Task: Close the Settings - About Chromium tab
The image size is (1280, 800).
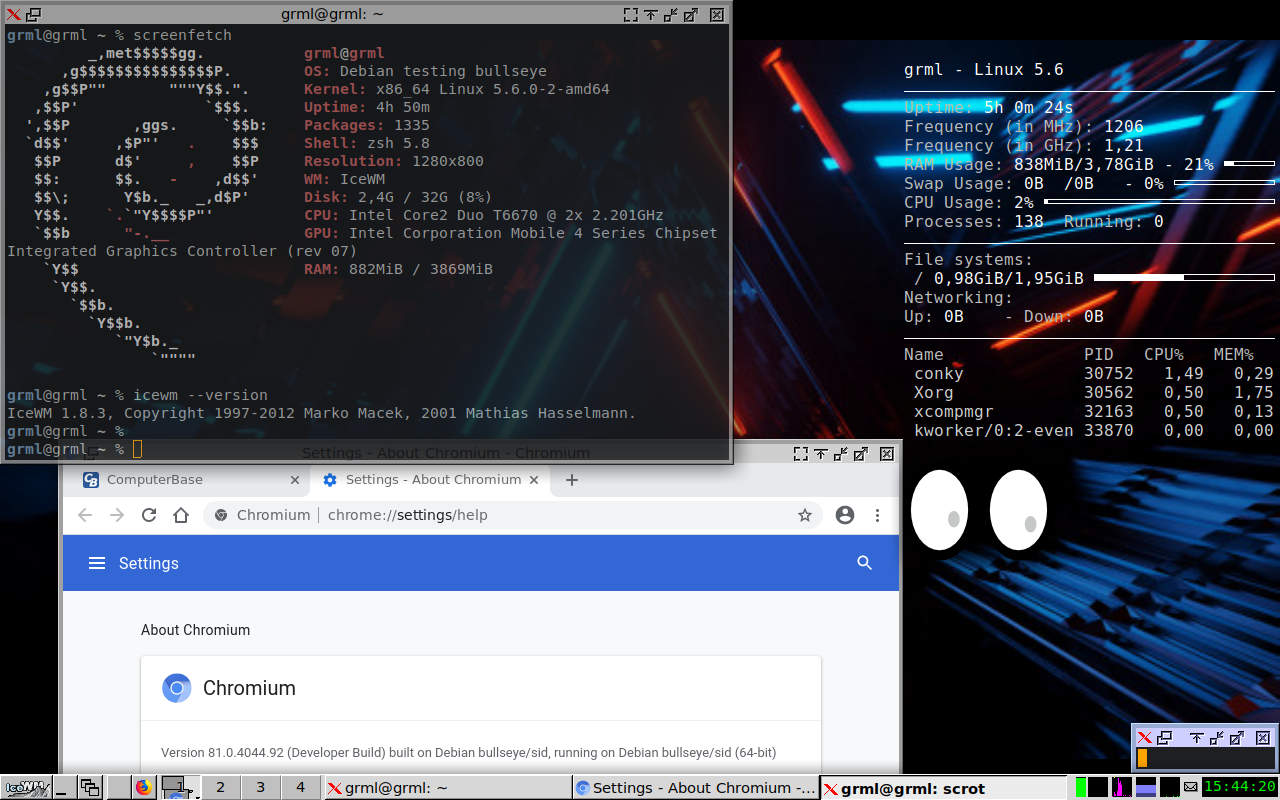Action: point(535,480)
